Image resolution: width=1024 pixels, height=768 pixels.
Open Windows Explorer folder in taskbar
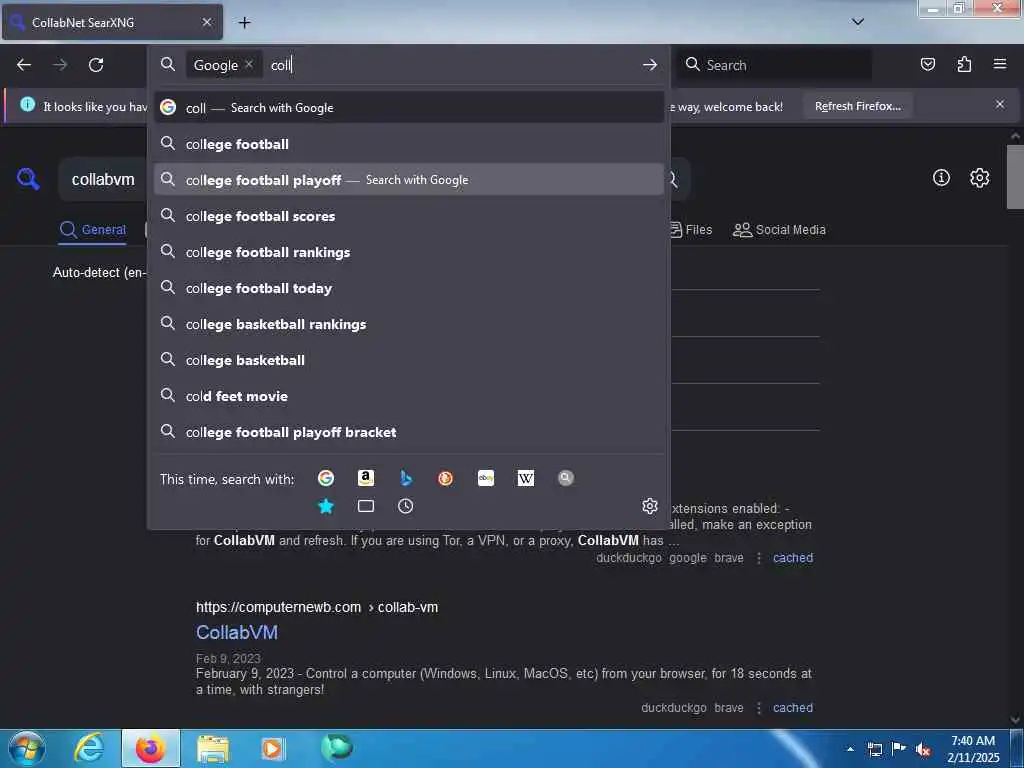click(213, 748)
